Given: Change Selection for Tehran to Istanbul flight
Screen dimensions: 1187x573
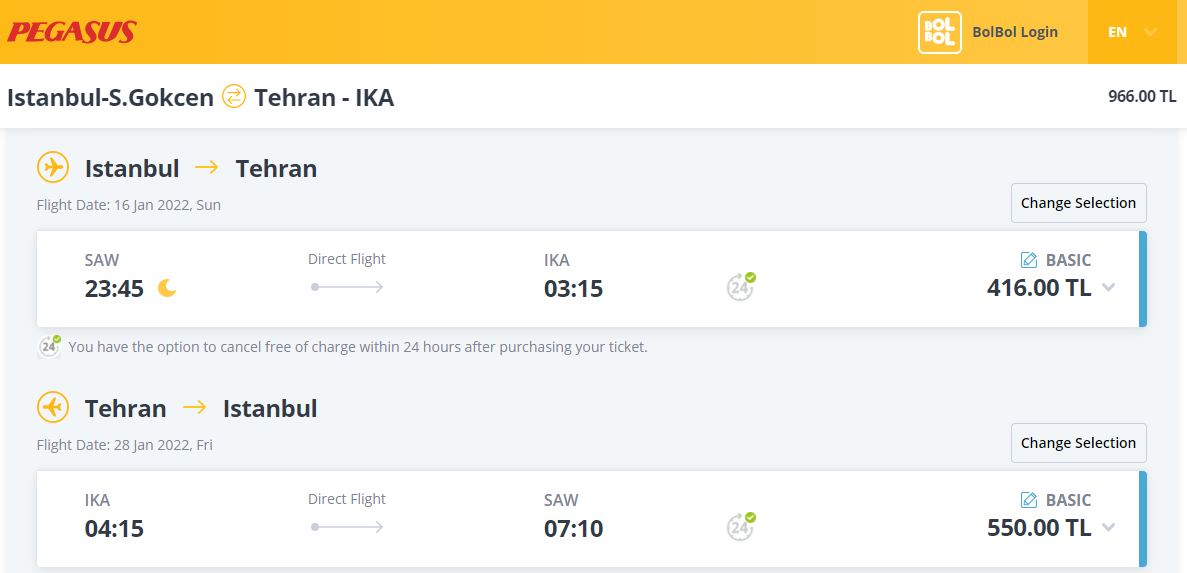Looking at the screenshot, I should [1079, 443].
